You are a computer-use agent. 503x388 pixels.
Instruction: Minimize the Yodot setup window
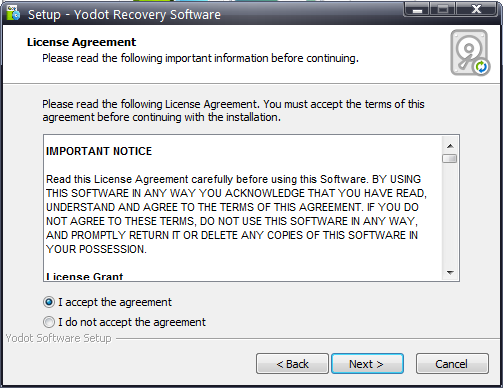(x=417, y=9)
